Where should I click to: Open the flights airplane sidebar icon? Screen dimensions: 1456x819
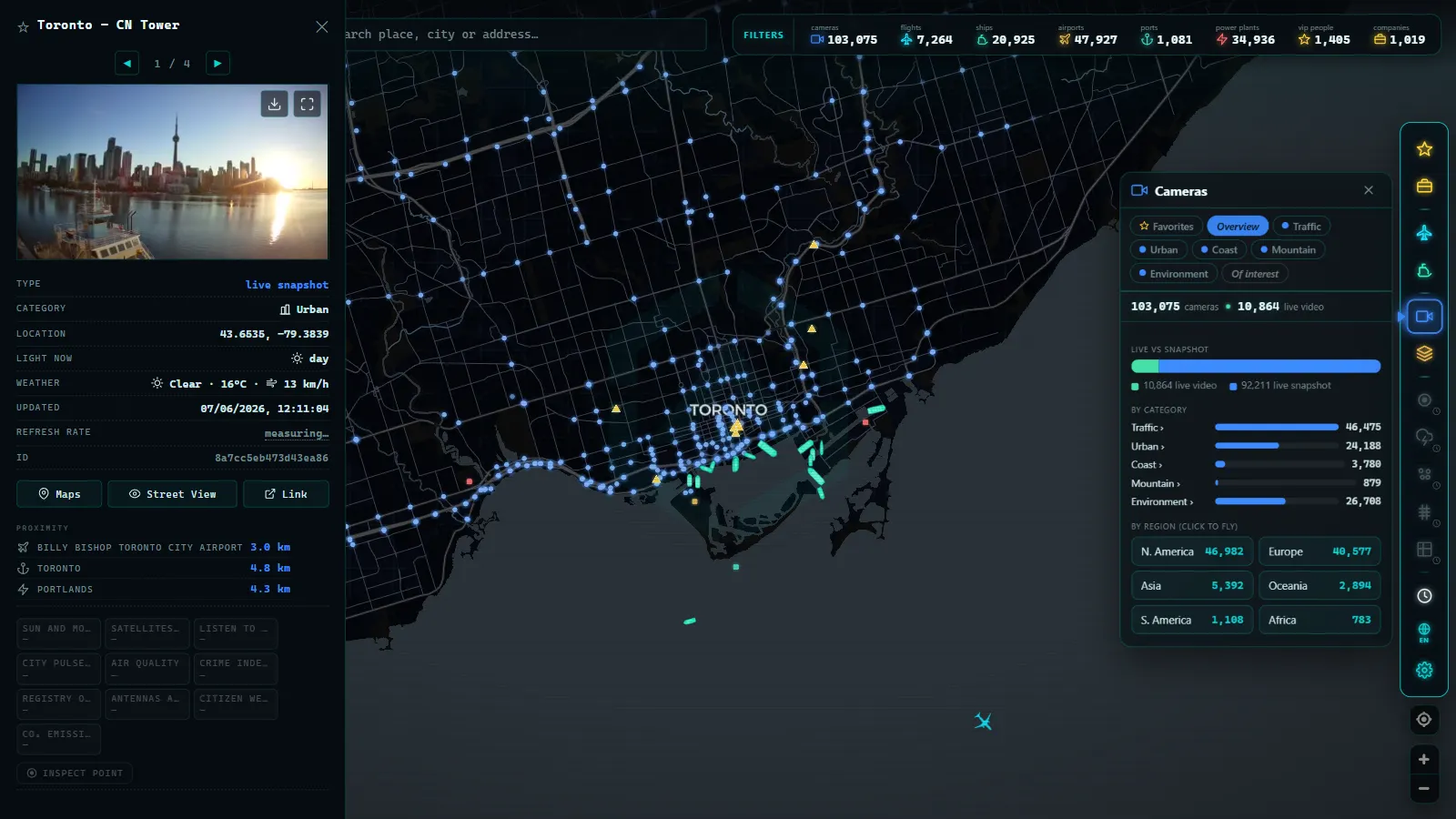[1424, 233]
